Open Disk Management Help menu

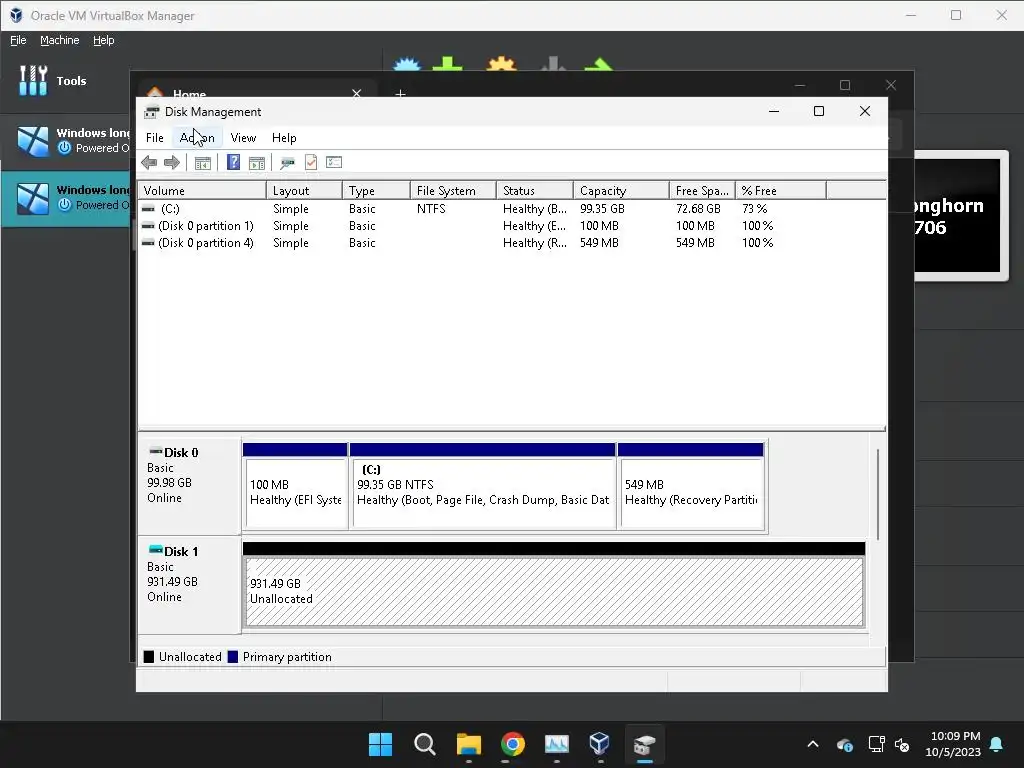[284, 138]
